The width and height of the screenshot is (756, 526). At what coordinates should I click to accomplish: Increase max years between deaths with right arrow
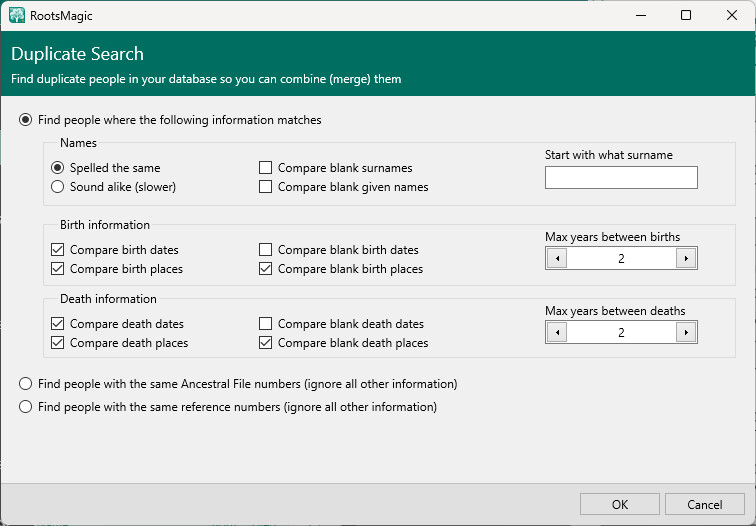click(x=685, y=332)
